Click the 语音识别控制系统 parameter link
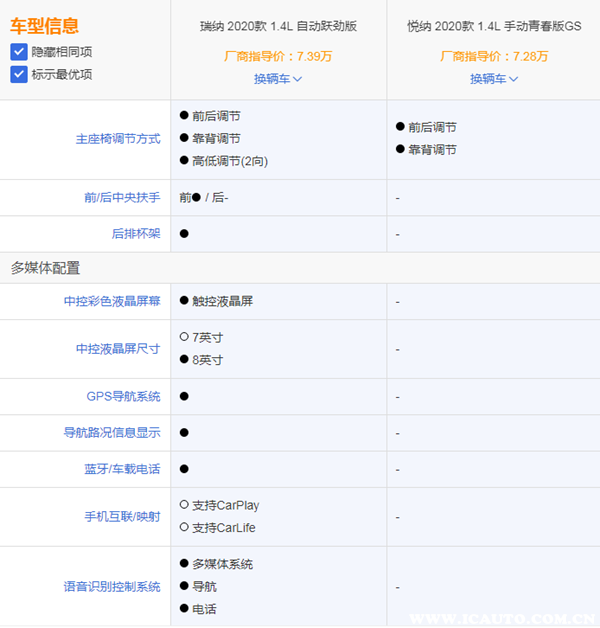Screen dimensions: 600x628 click(111, 586)
